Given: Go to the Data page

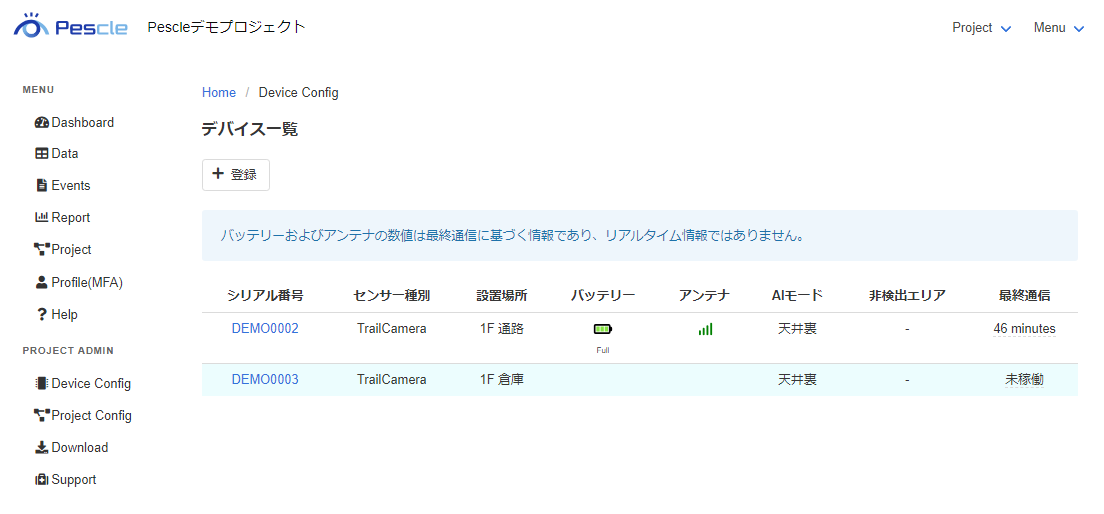Looking at the screenshot, I should (56, 153).
